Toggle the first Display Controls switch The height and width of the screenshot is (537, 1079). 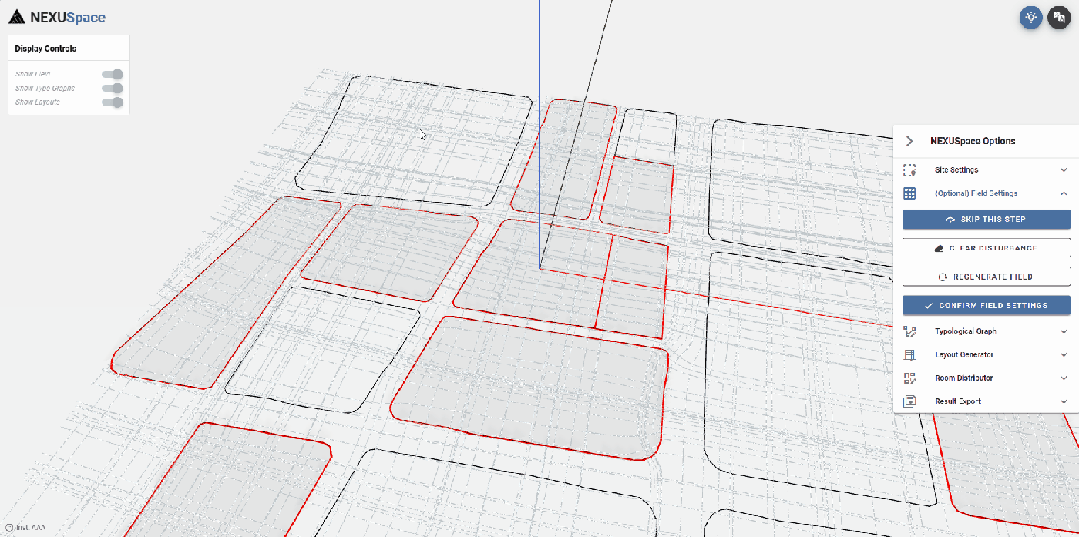point(114,74)
